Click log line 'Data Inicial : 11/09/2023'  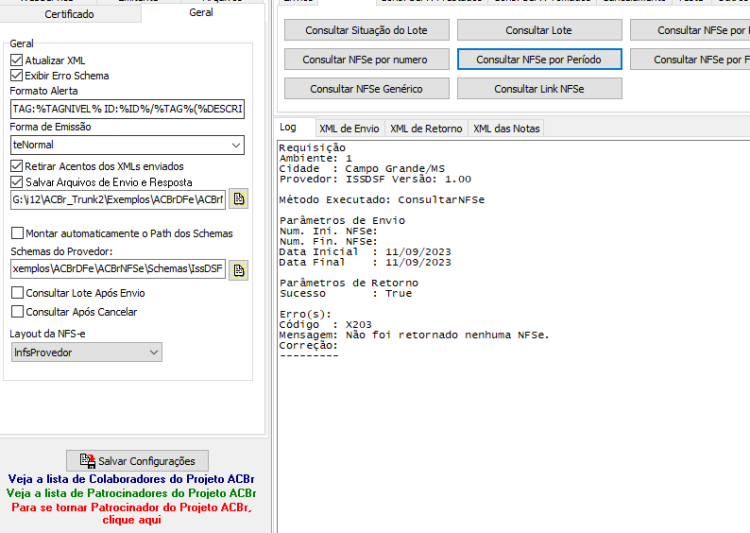point(365,252)
